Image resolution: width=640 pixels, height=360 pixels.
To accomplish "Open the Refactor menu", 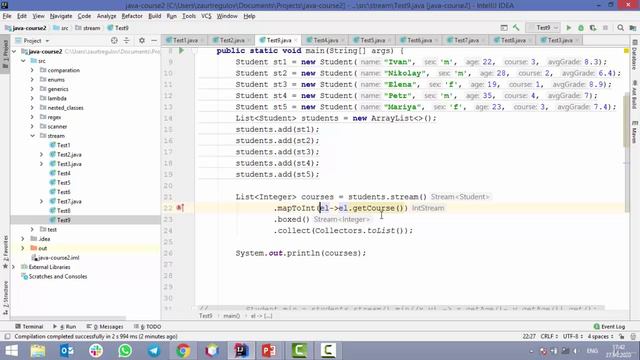I will [x=132, y=16].
